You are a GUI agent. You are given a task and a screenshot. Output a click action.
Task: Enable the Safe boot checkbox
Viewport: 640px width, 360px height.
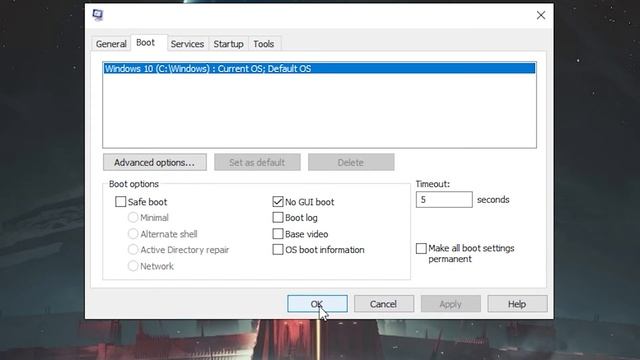[120, 202]
